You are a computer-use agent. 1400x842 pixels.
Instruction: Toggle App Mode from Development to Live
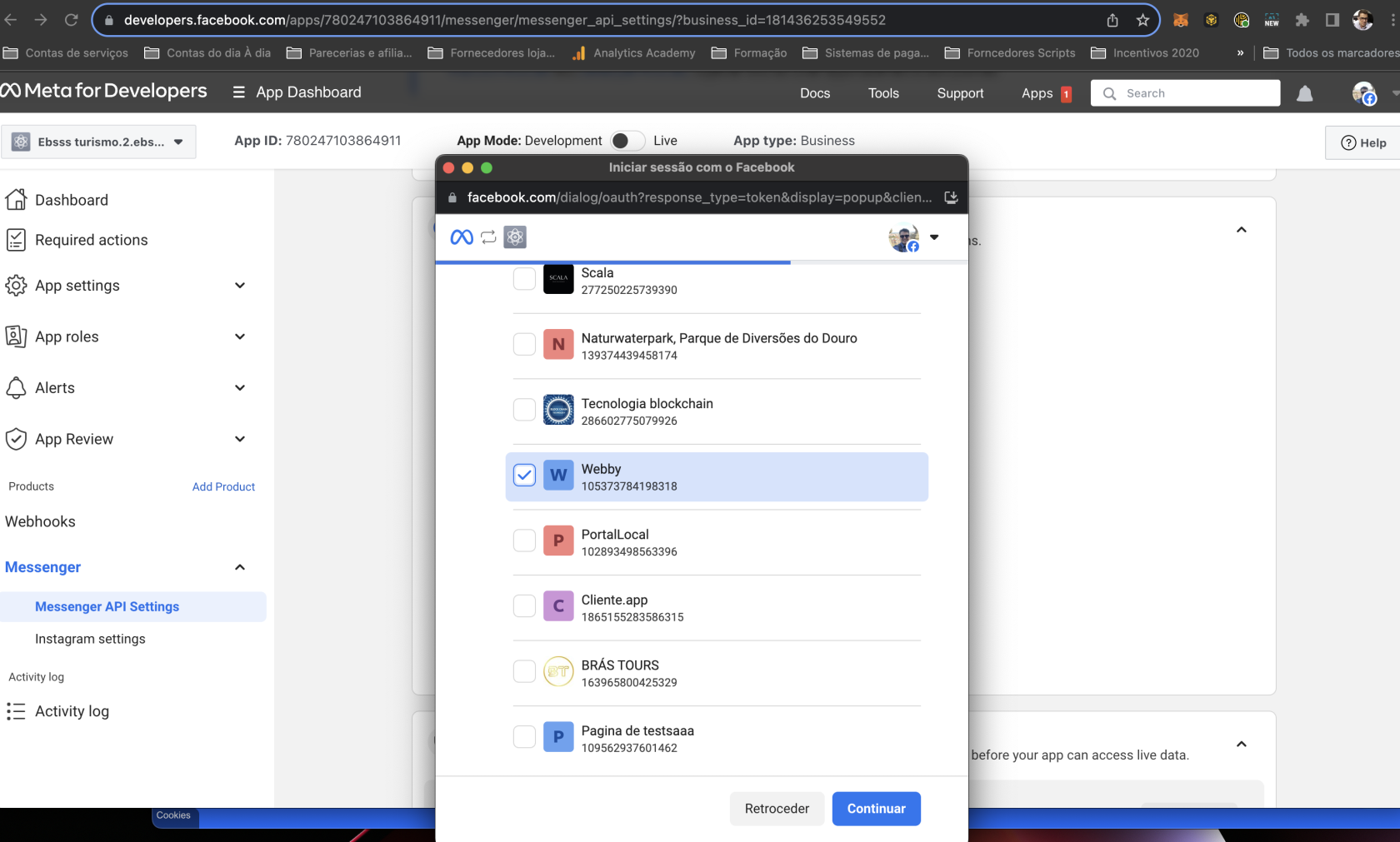coord(627,141)
